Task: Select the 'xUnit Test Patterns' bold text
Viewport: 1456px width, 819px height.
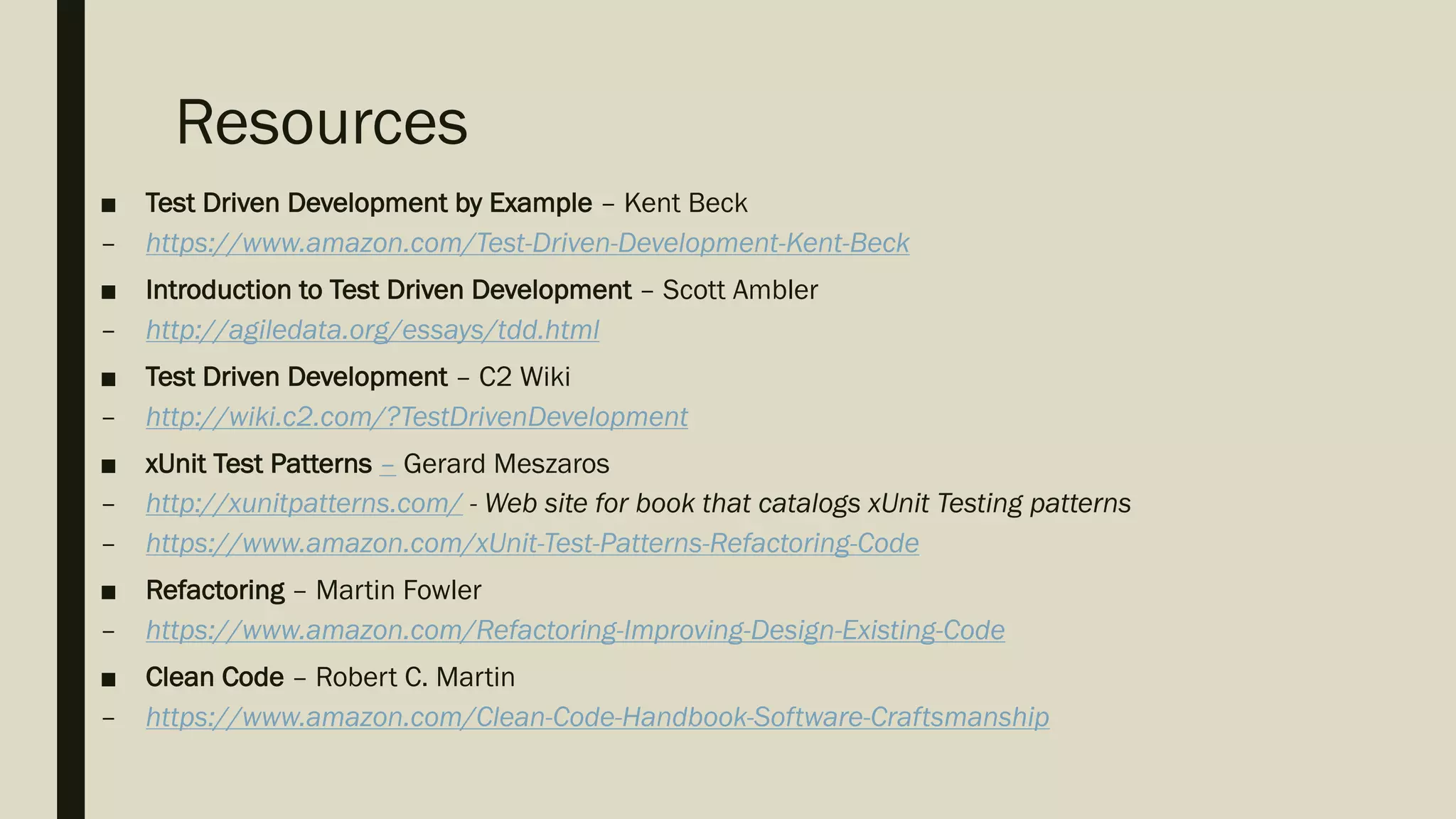Action: tap(259, 464)
